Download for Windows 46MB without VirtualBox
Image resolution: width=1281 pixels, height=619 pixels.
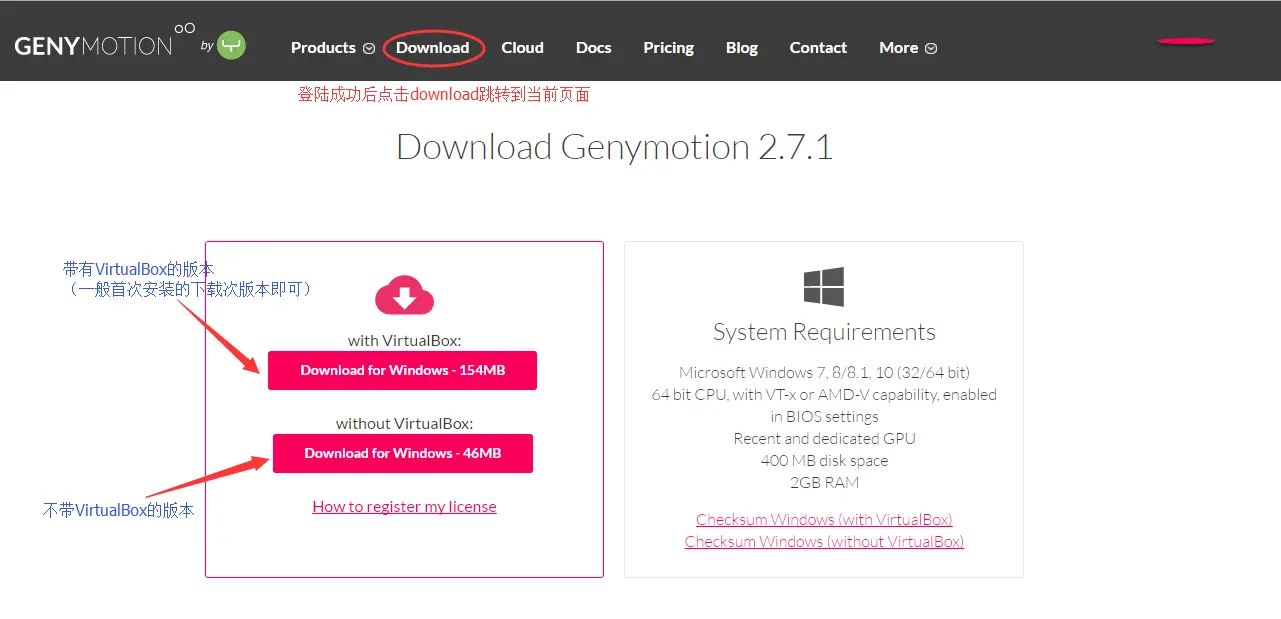[403, 453]
